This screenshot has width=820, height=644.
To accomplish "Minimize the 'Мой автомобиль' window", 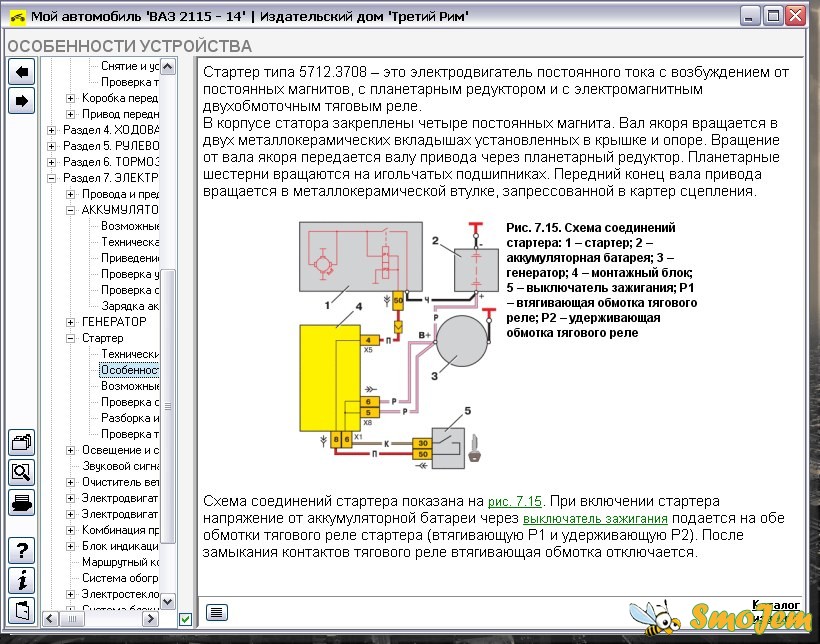I will 749,16.
